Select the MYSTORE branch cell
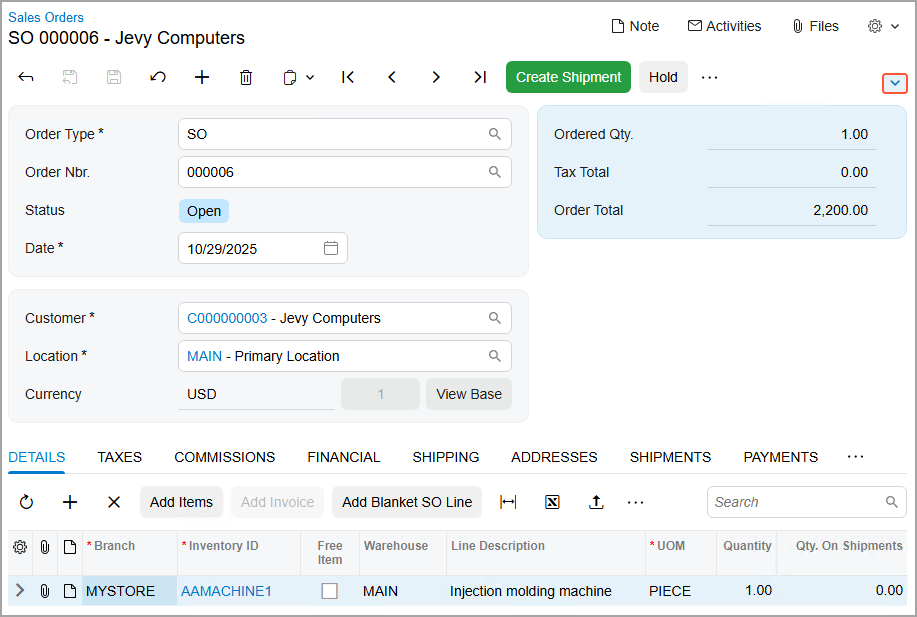This screenshot has width=917, height=617. pos(130,591)
